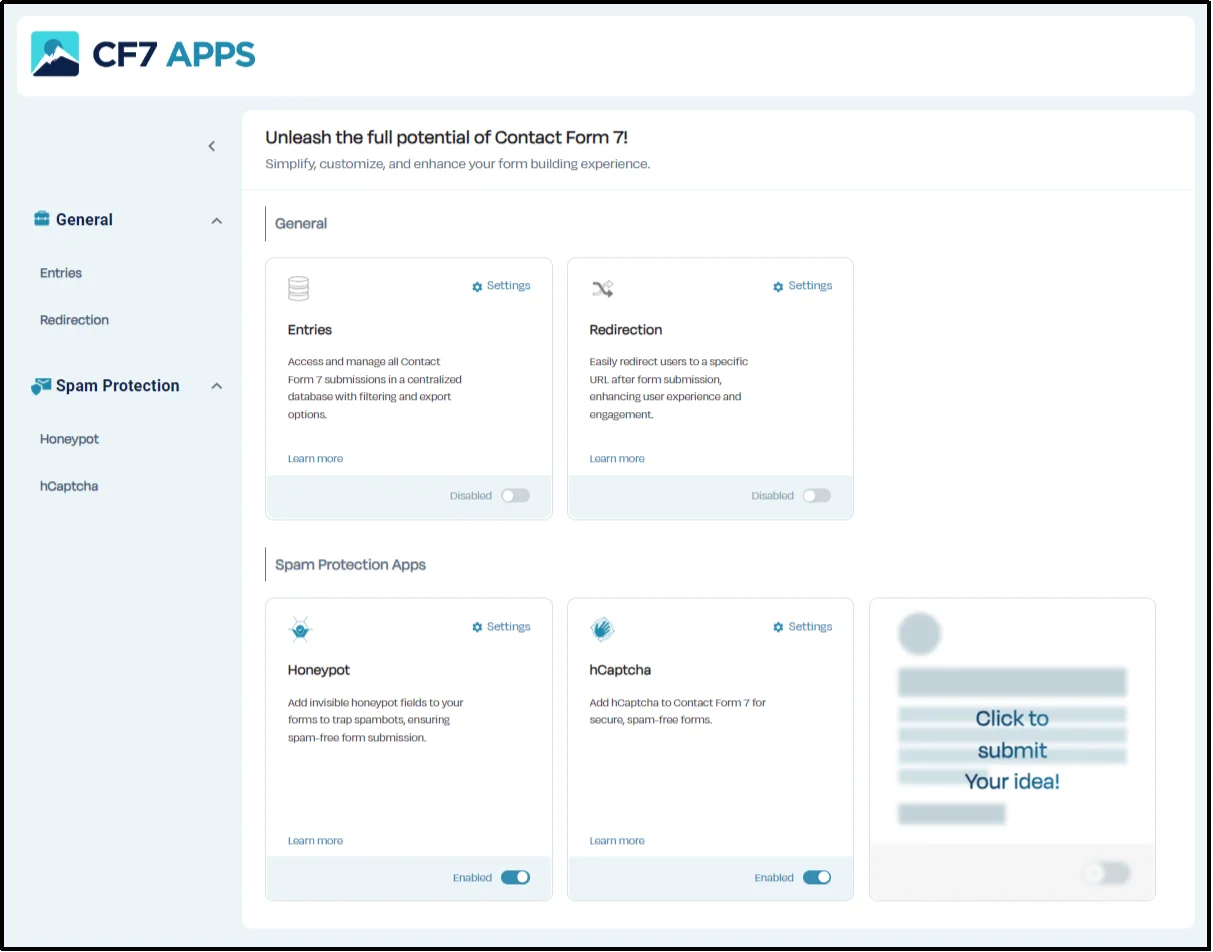Open Honeypot in the sidebar
Screen dimensions: 1213x952
(x=69, y=439)
